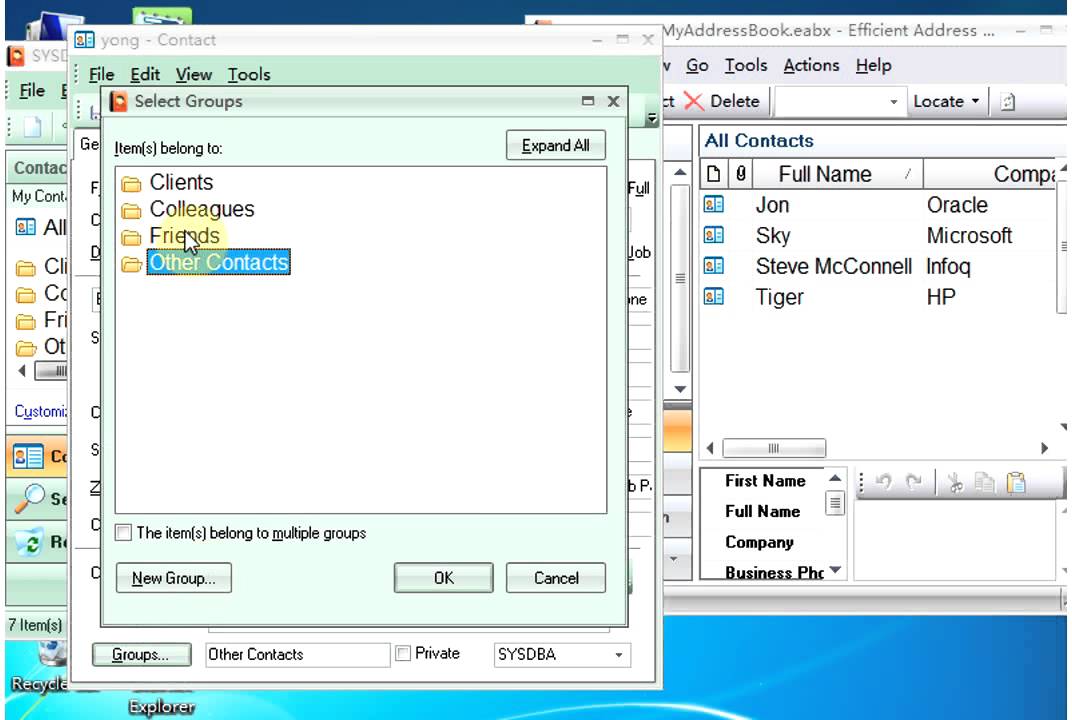Click the Company column header
Viewport: 1072px width, 720px height.
pos(993,174)
